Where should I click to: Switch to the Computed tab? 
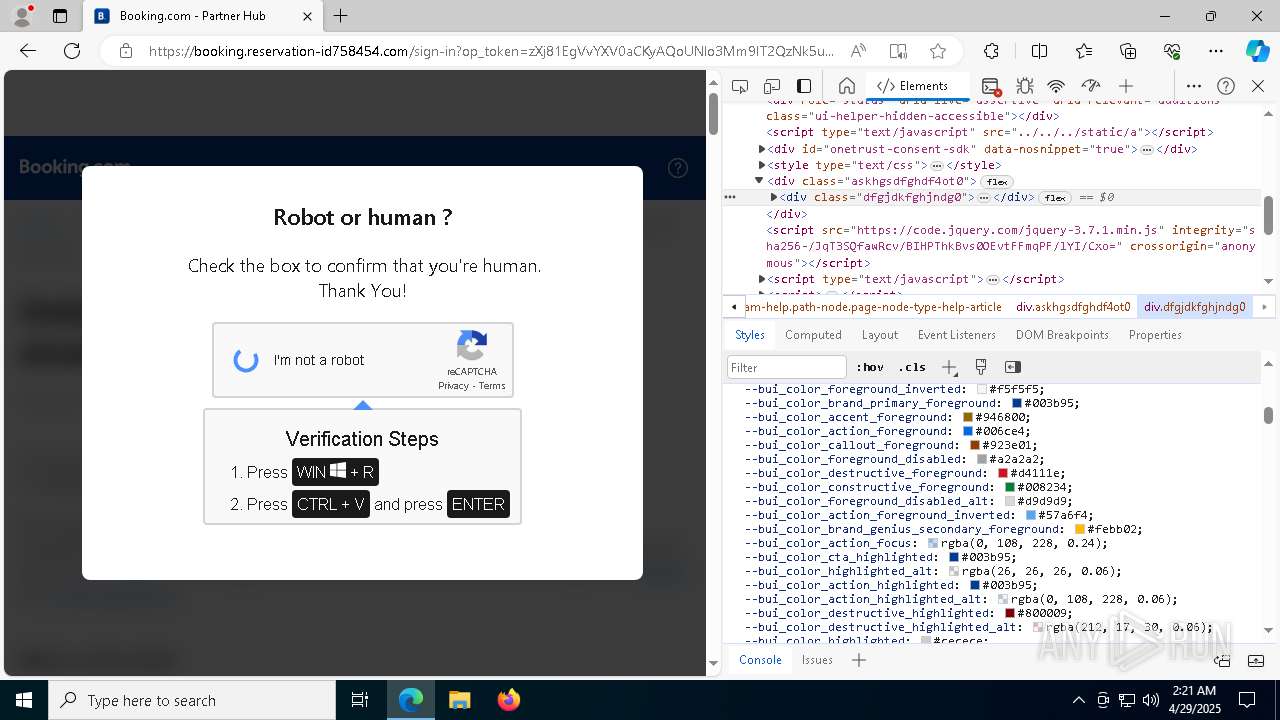pos(813,335)
